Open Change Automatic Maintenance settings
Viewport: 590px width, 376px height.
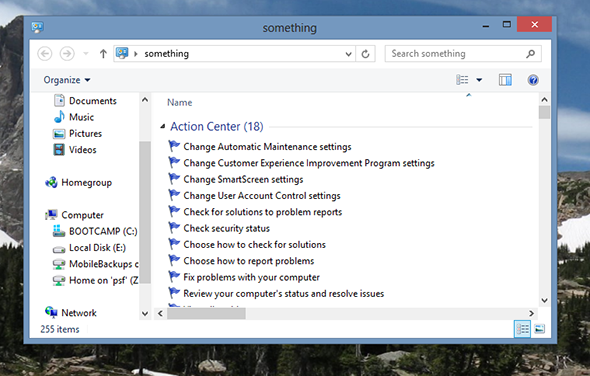pyautogui.click(x=267, y=147)
